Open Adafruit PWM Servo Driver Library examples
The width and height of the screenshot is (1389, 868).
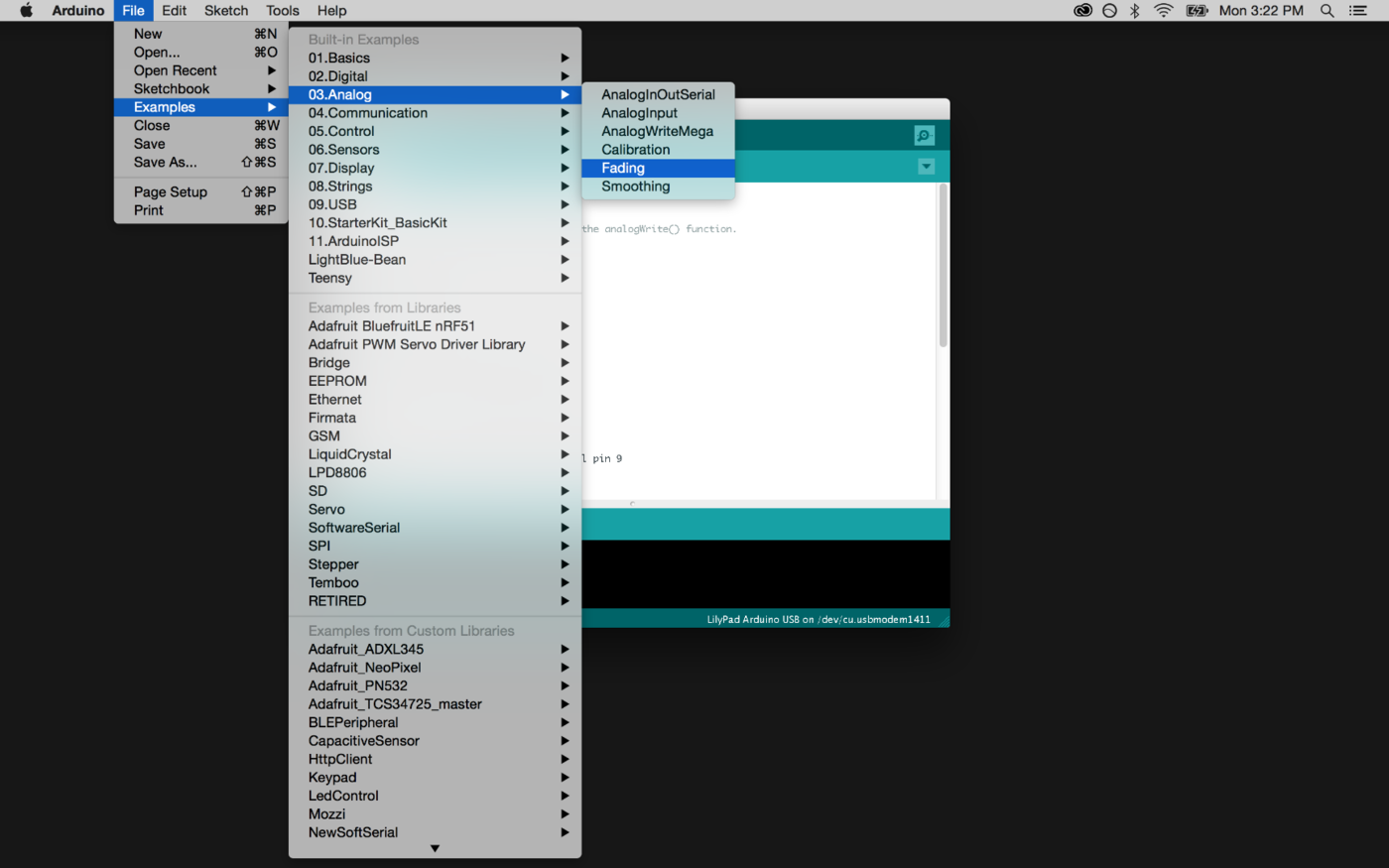click(435, 344)
